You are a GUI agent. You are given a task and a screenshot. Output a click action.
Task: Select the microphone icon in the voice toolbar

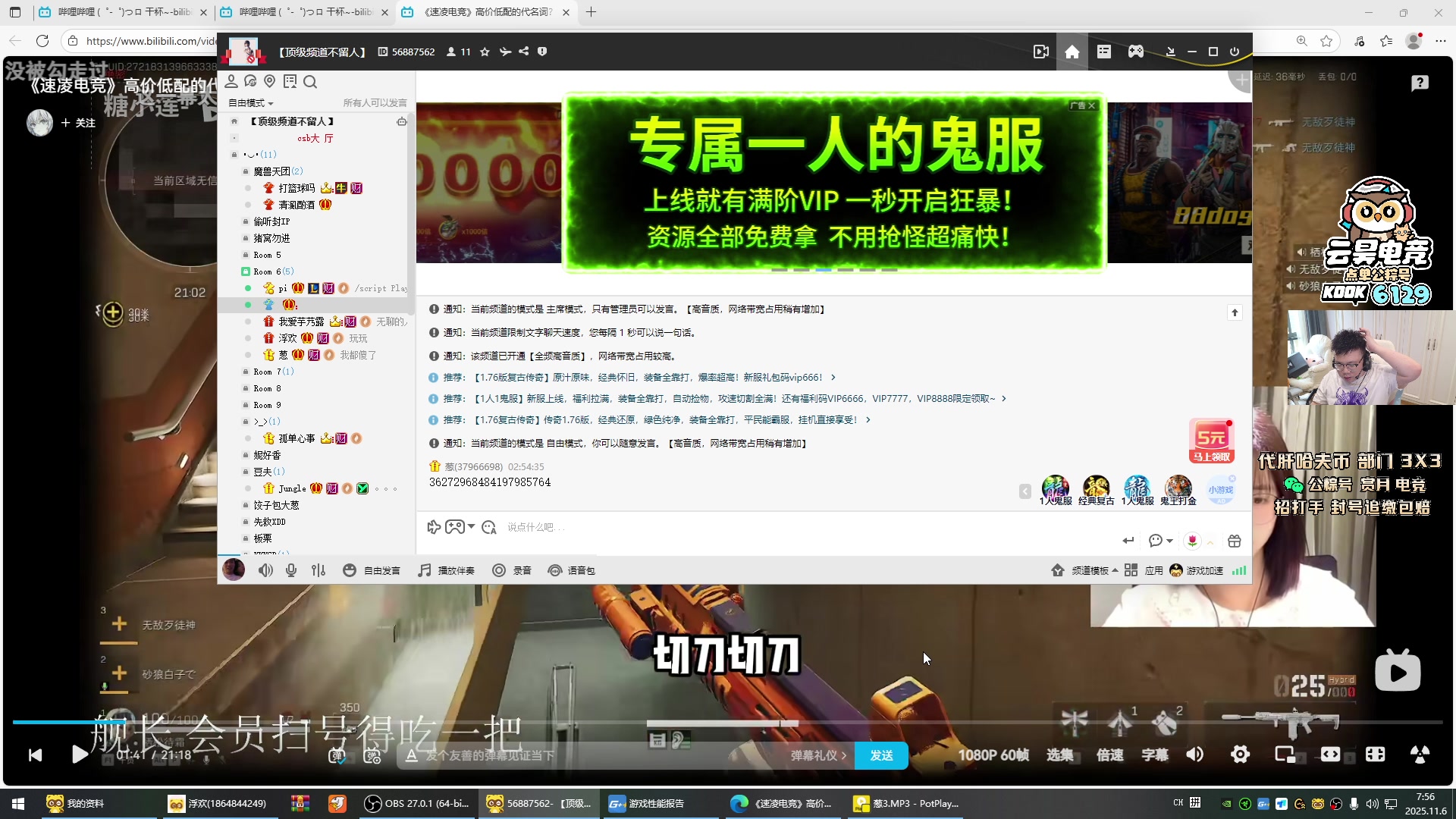tap(291, 570)
